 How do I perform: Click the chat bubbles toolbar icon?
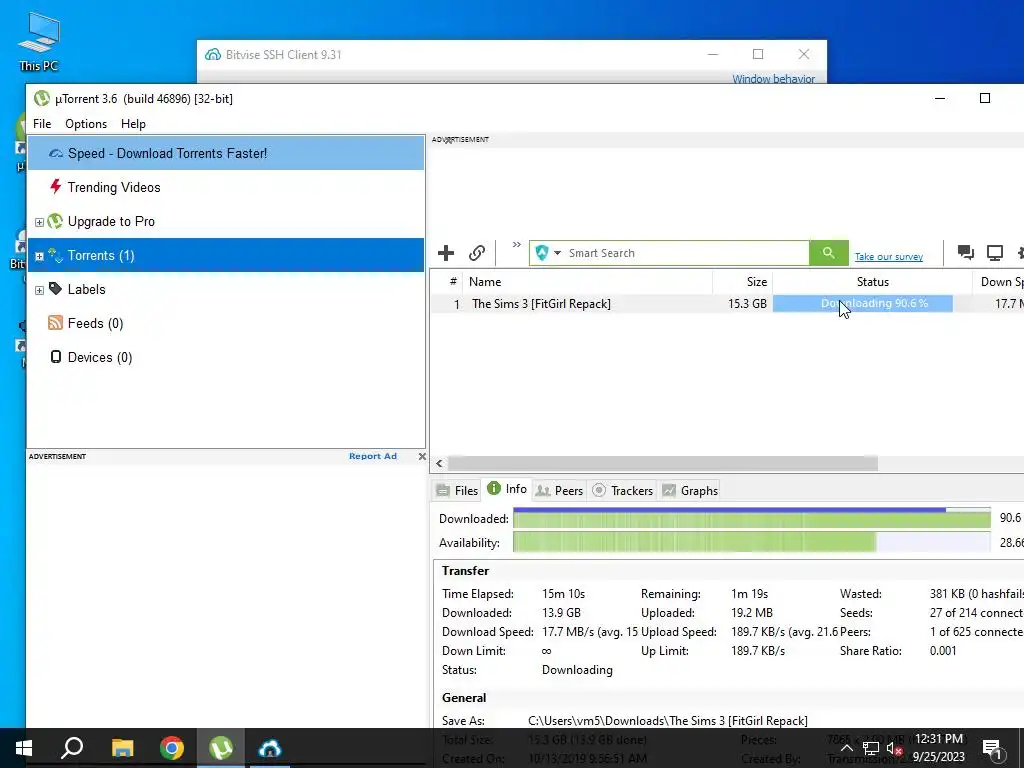[965, 253]
